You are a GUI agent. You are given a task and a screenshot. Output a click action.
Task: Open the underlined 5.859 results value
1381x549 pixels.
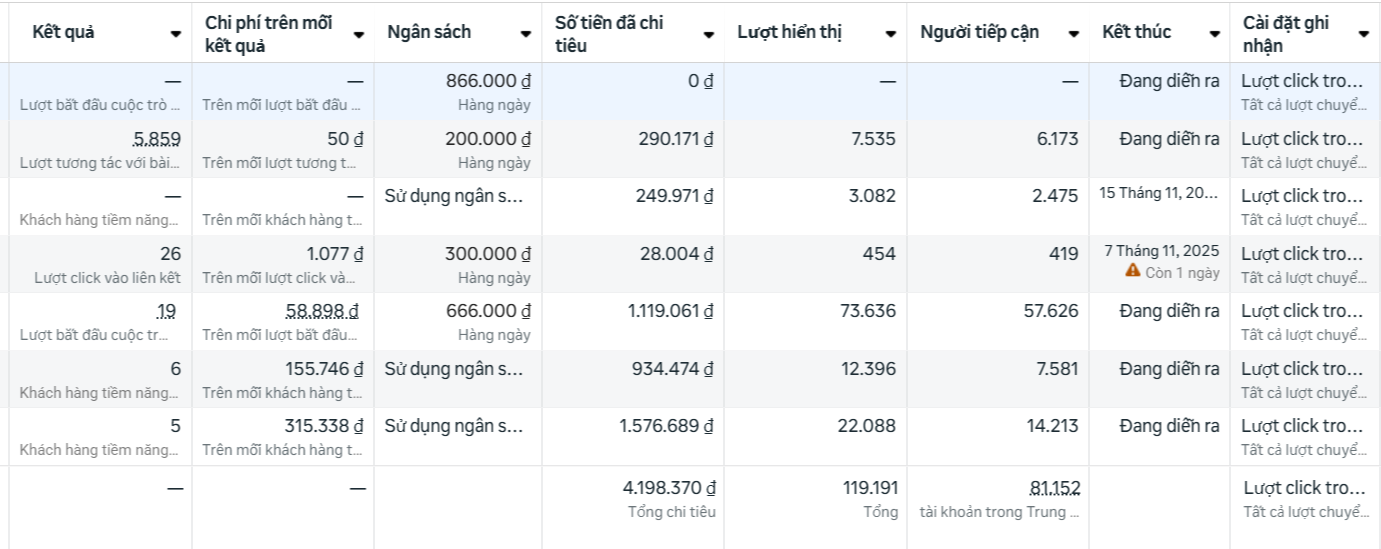click(x=157, y=139)
